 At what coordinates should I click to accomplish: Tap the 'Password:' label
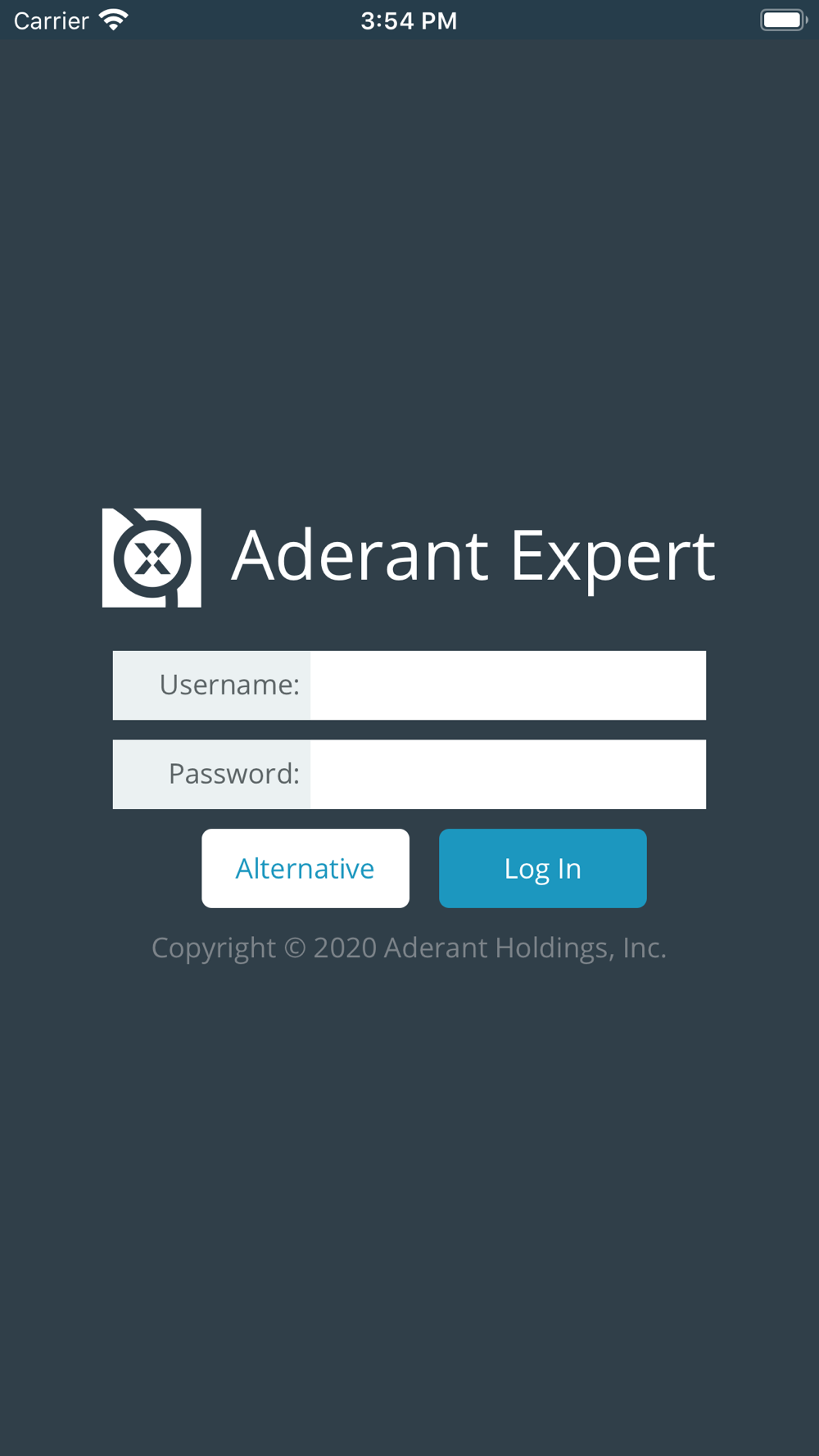[234, 775]
